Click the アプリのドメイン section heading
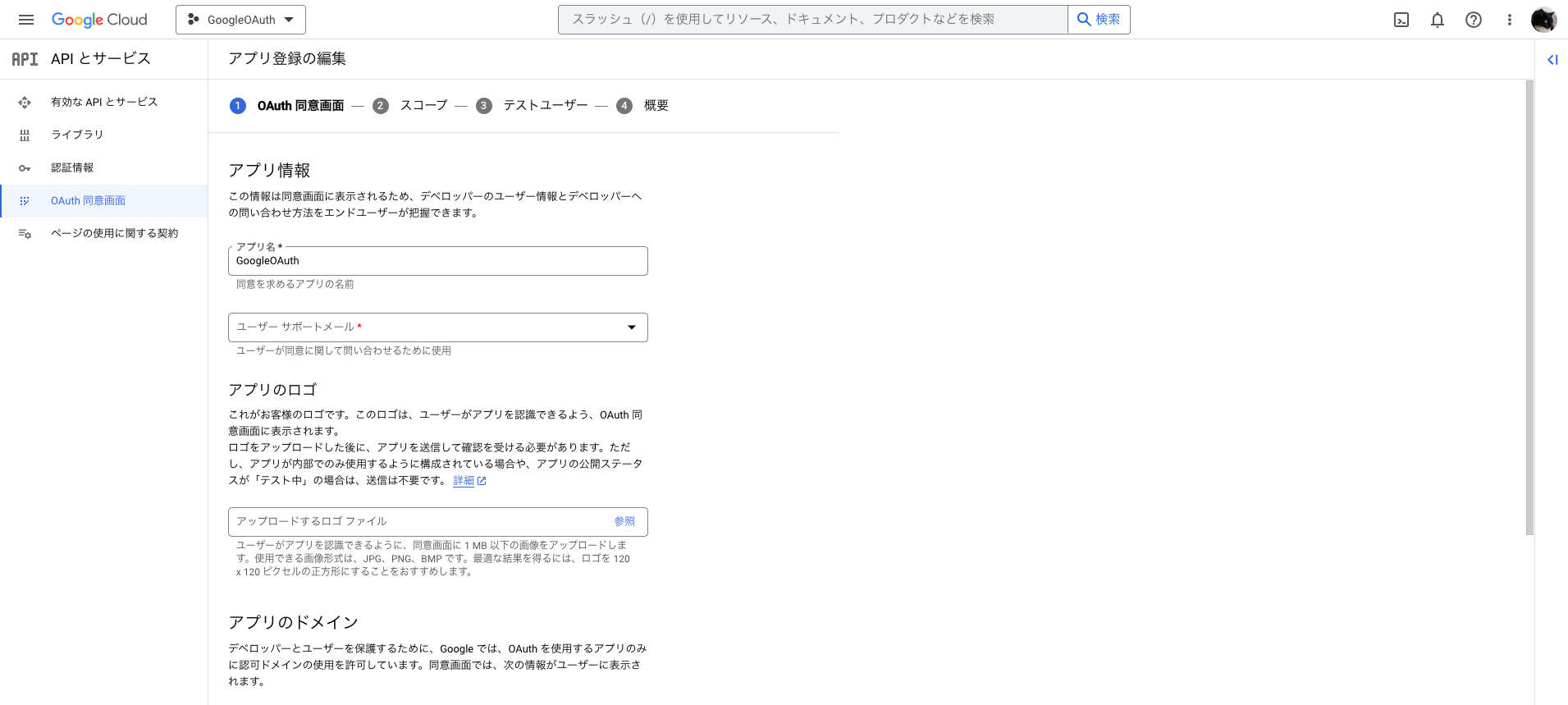This screenshot has width=1568, height=705. tap(293, 622)
